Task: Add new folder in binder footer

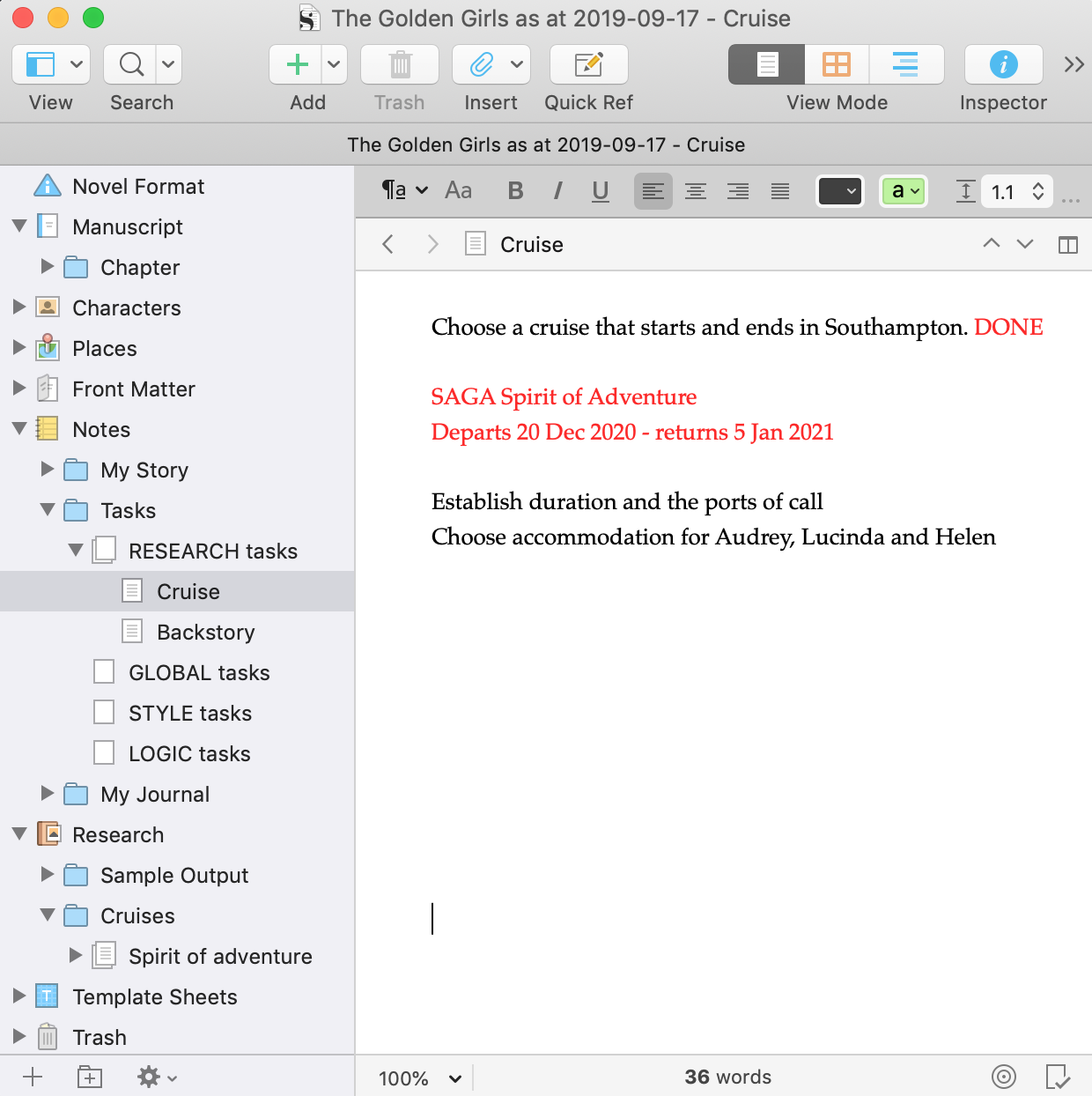Action: 90,1077
